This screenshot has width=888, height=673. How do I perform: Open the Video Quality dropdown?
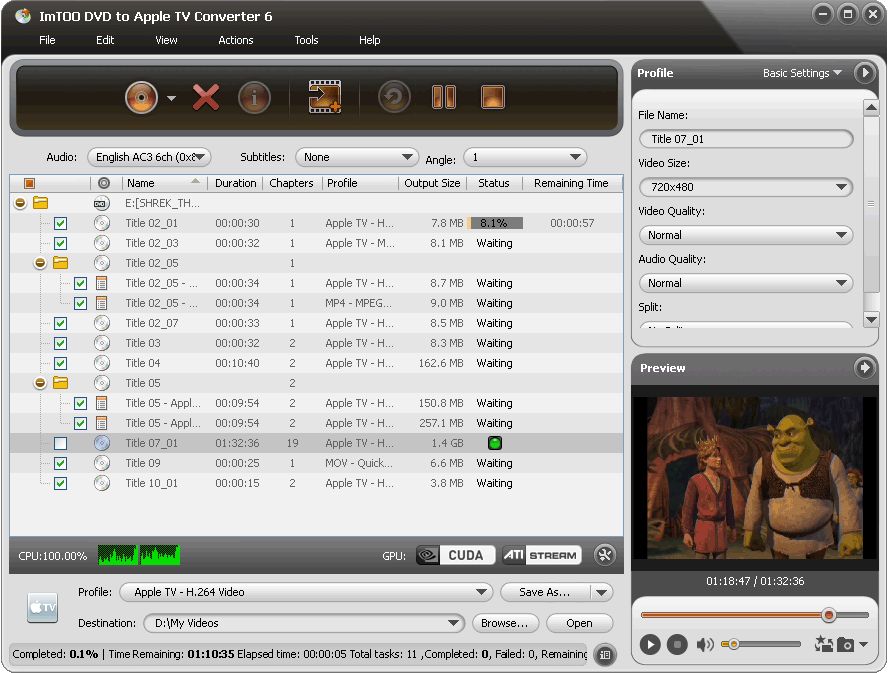[745, 235]
